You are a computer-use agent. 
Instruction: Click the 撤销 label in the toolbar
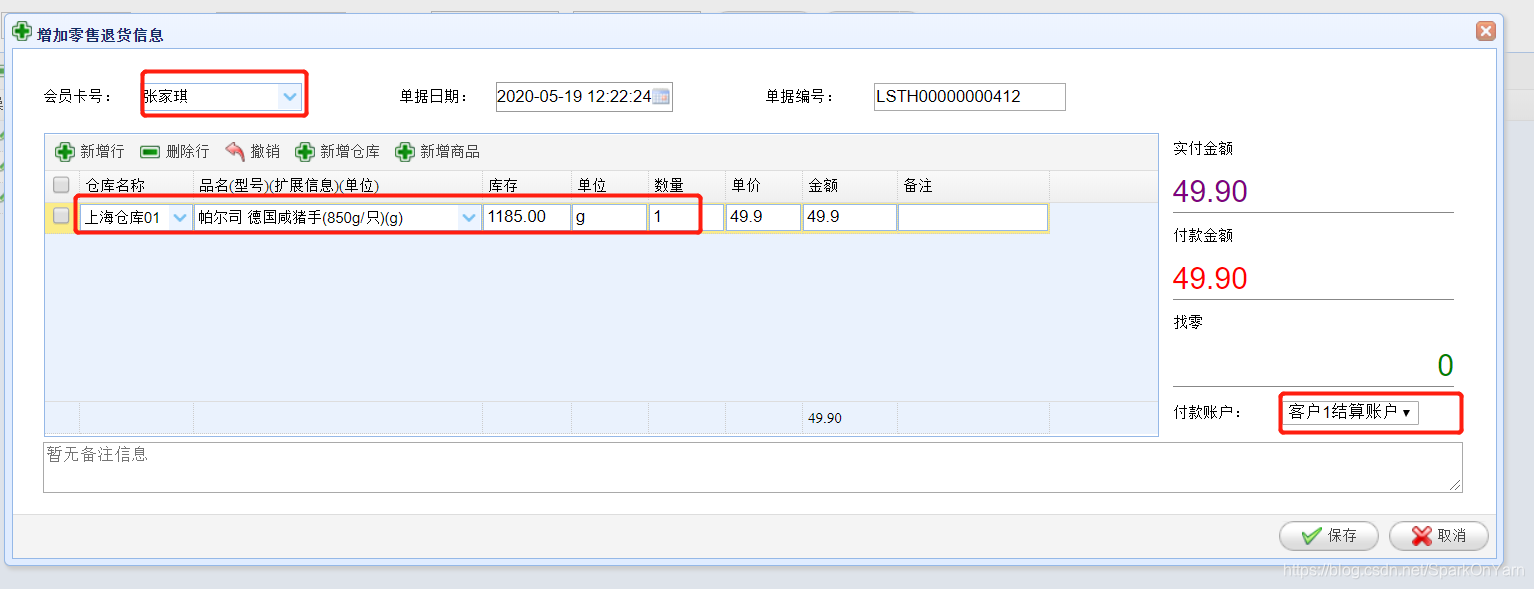(x=265, y=152)
